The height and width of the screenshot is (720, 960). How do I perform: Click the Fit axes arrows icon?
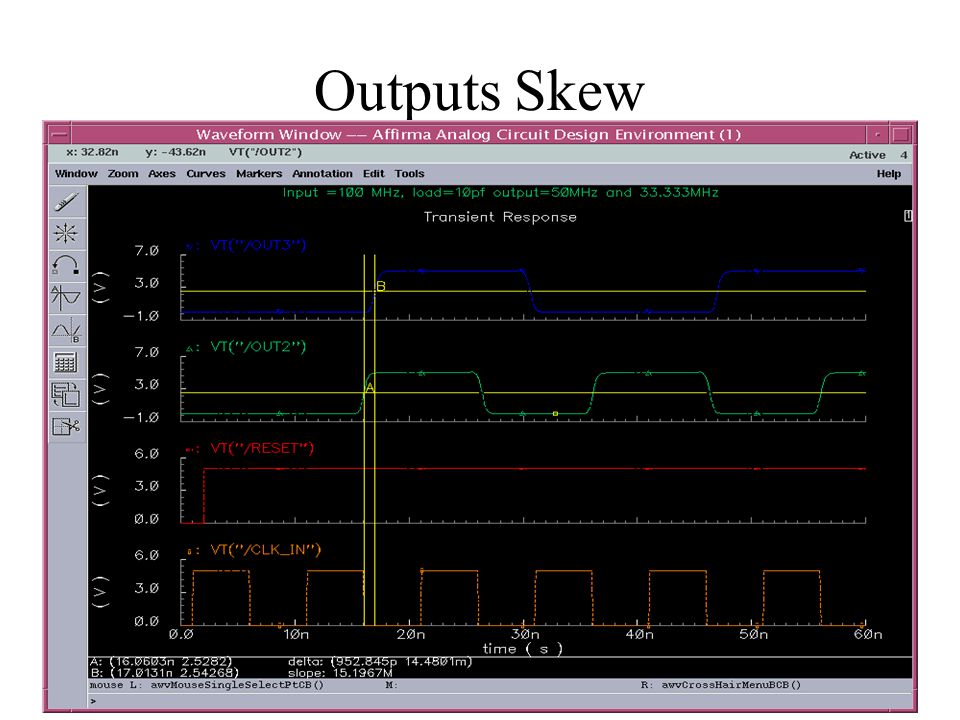[66, 233]
